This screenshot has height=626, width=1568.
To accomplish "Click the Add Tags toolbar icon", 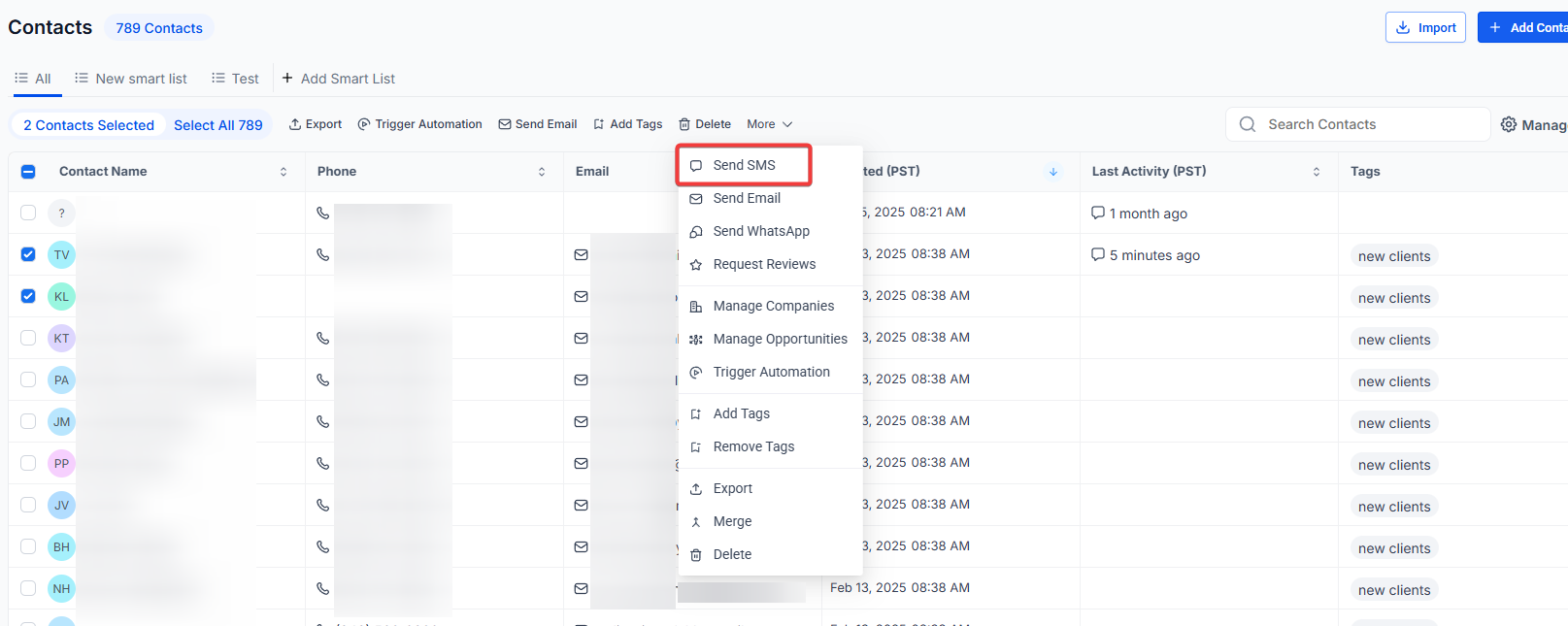I will click(x=599, y=124).
